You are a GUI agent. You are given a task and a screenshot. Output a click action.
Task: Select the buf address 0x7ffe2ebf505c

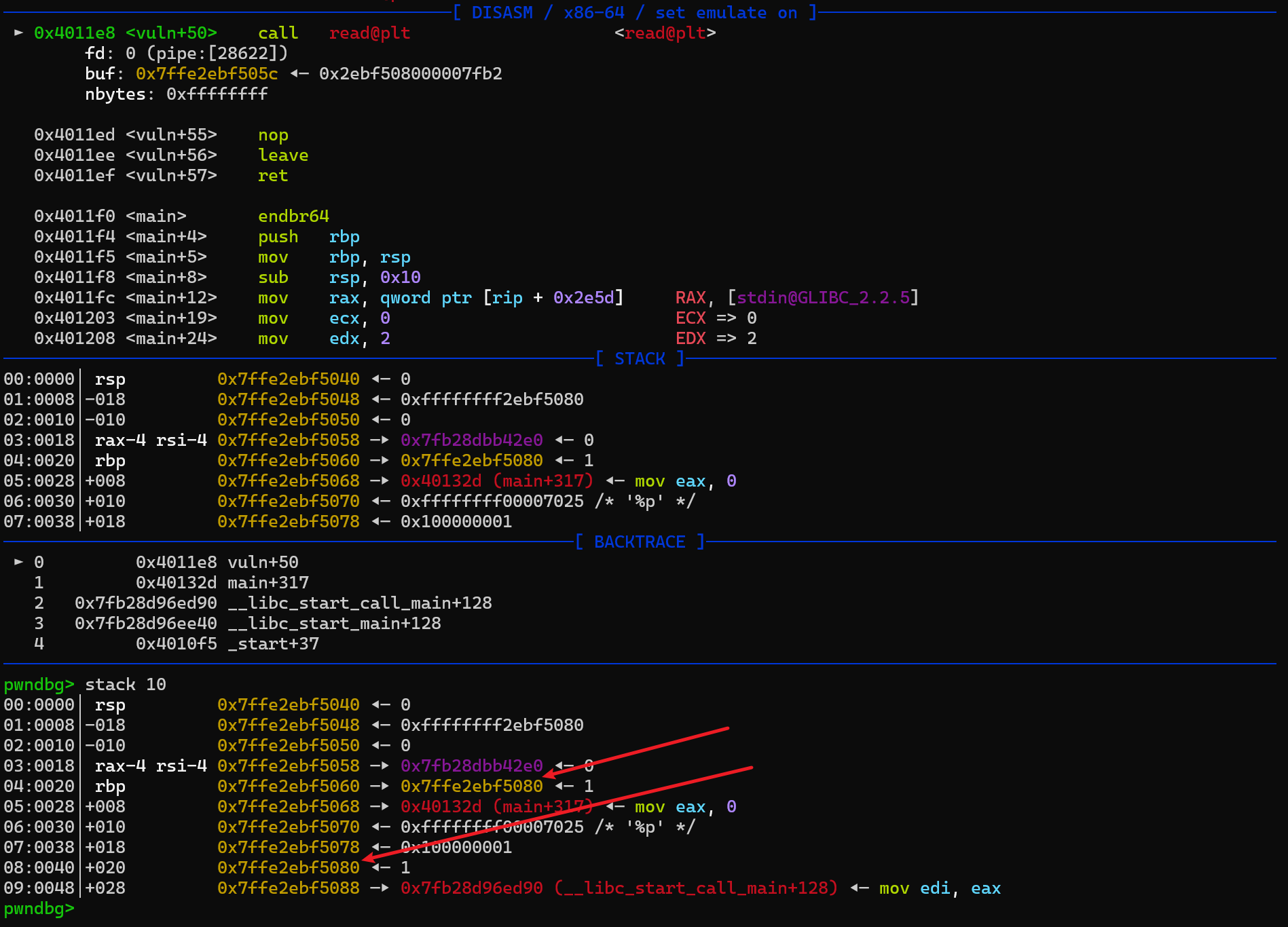206,74
